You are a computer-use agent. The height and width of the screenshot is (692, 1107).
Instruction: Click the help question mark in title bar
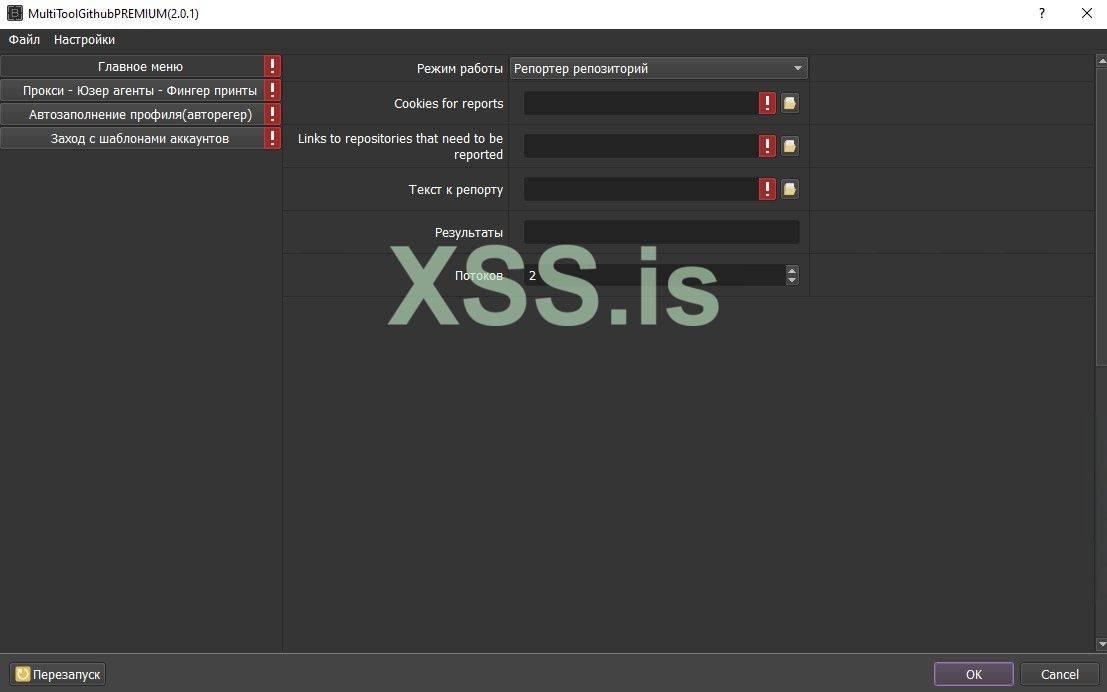pos(1042,13)
